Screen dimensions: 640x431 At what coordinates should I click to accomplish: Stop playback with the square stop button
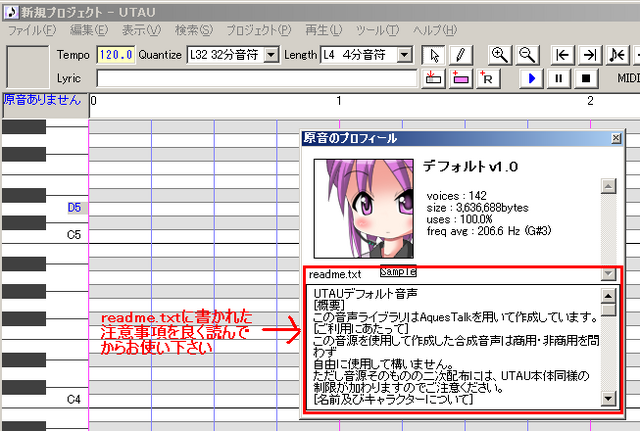[586, 78]
